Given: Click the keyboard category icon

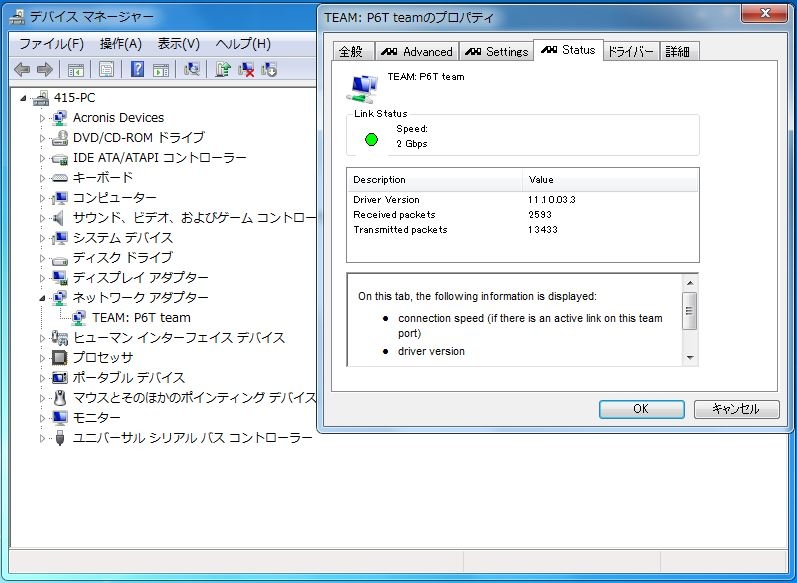Looking at the screenshot, I should pyautogui.click(x=59, y=178).
